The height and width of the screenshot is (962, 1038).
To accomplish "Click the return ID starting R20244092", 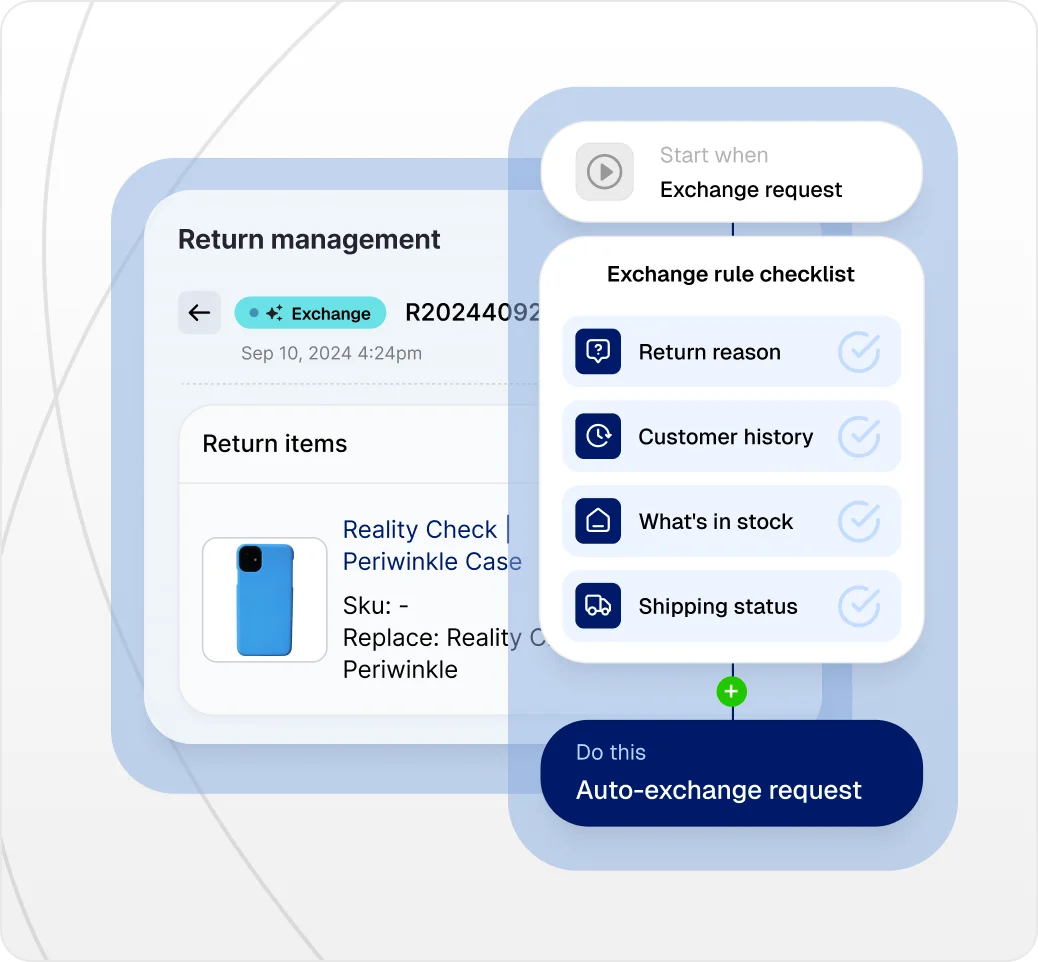I will [x=473, y=313].
